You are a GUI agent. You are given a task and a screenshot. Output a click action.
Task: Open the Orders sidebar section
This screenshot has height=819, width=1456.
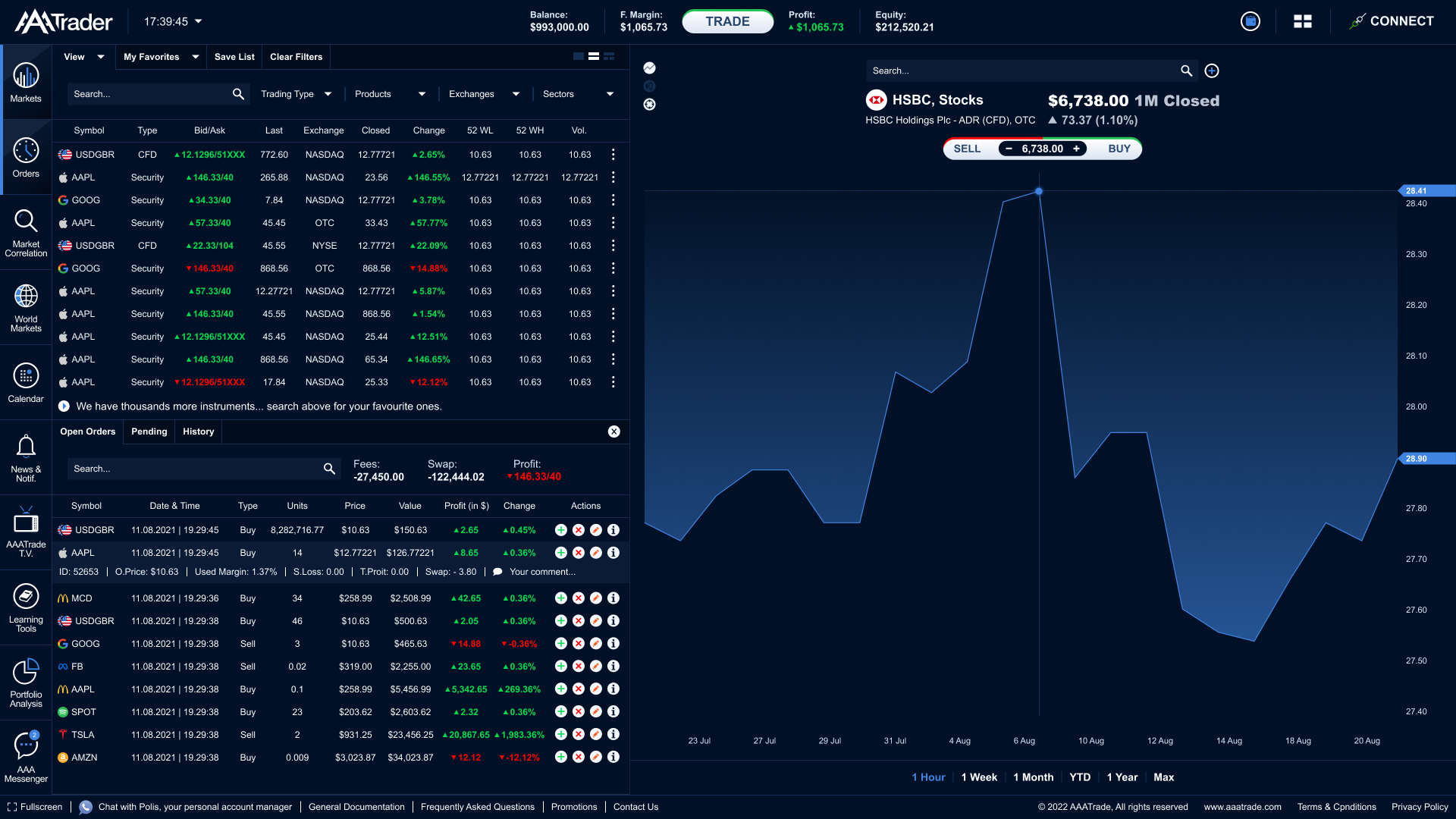click(26, 158)
